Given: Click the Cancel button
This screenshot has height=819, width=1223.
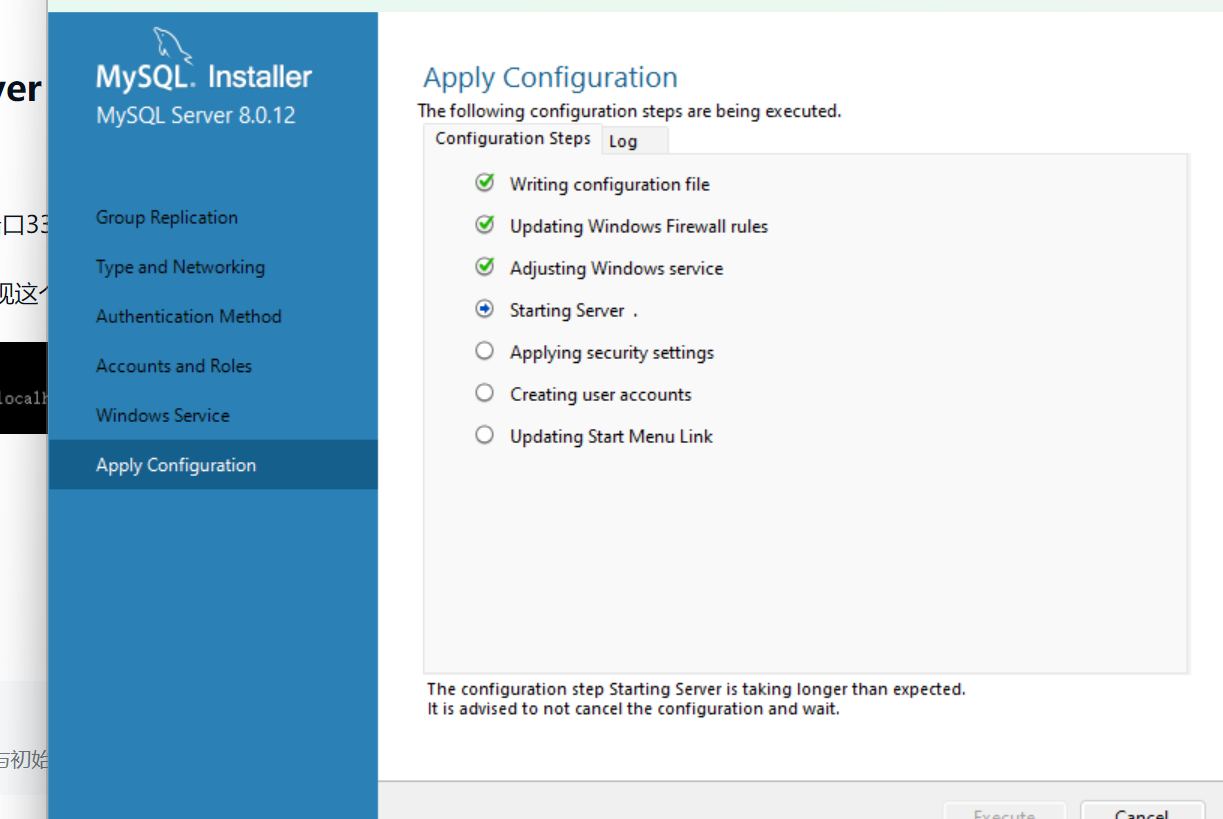Looking at the screenshot, I should 1141,811.
